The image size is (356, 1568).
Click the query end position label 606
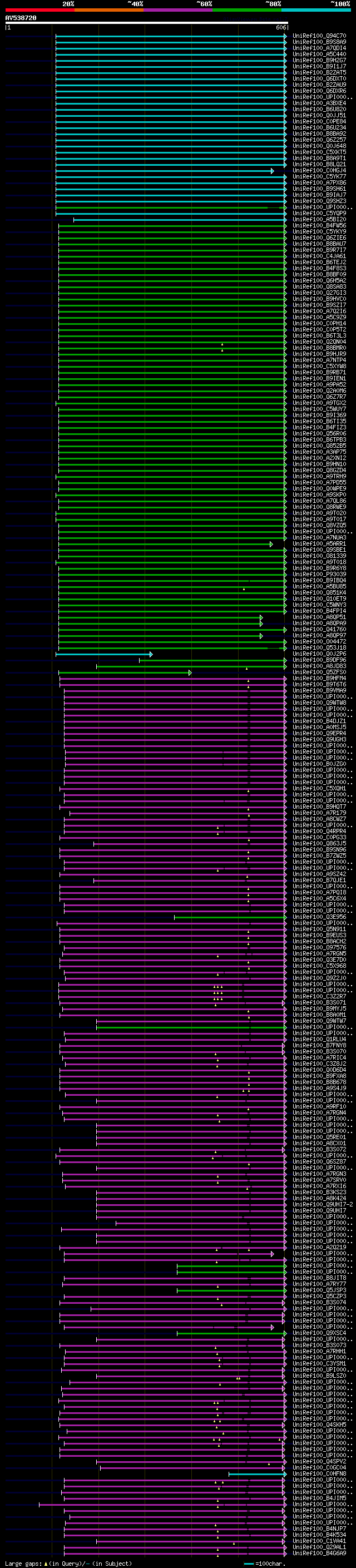point(280,27)
